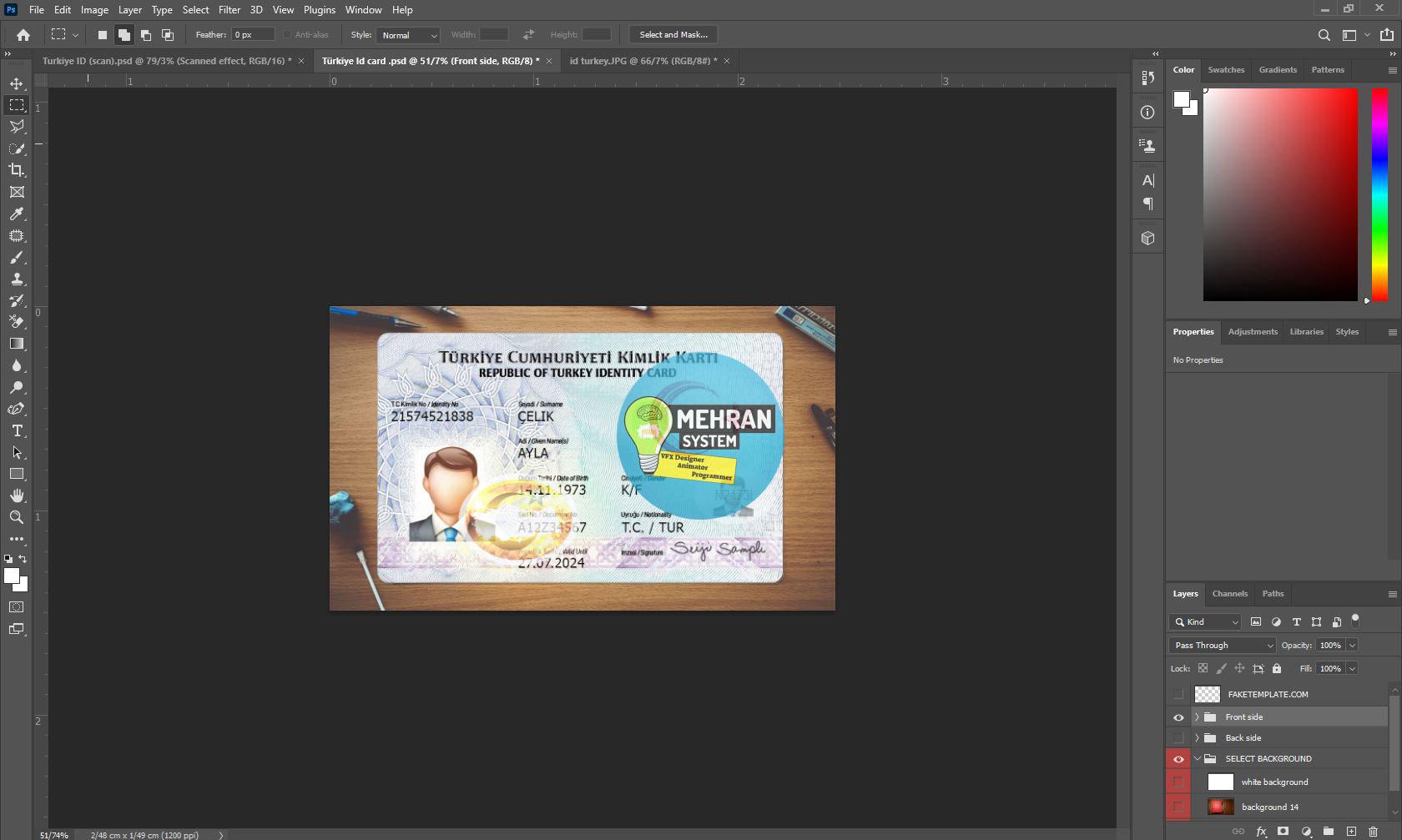Screen dimensions: 1402x840
Task: Expand the Front side layer group
Action: tap(1197, 717)
